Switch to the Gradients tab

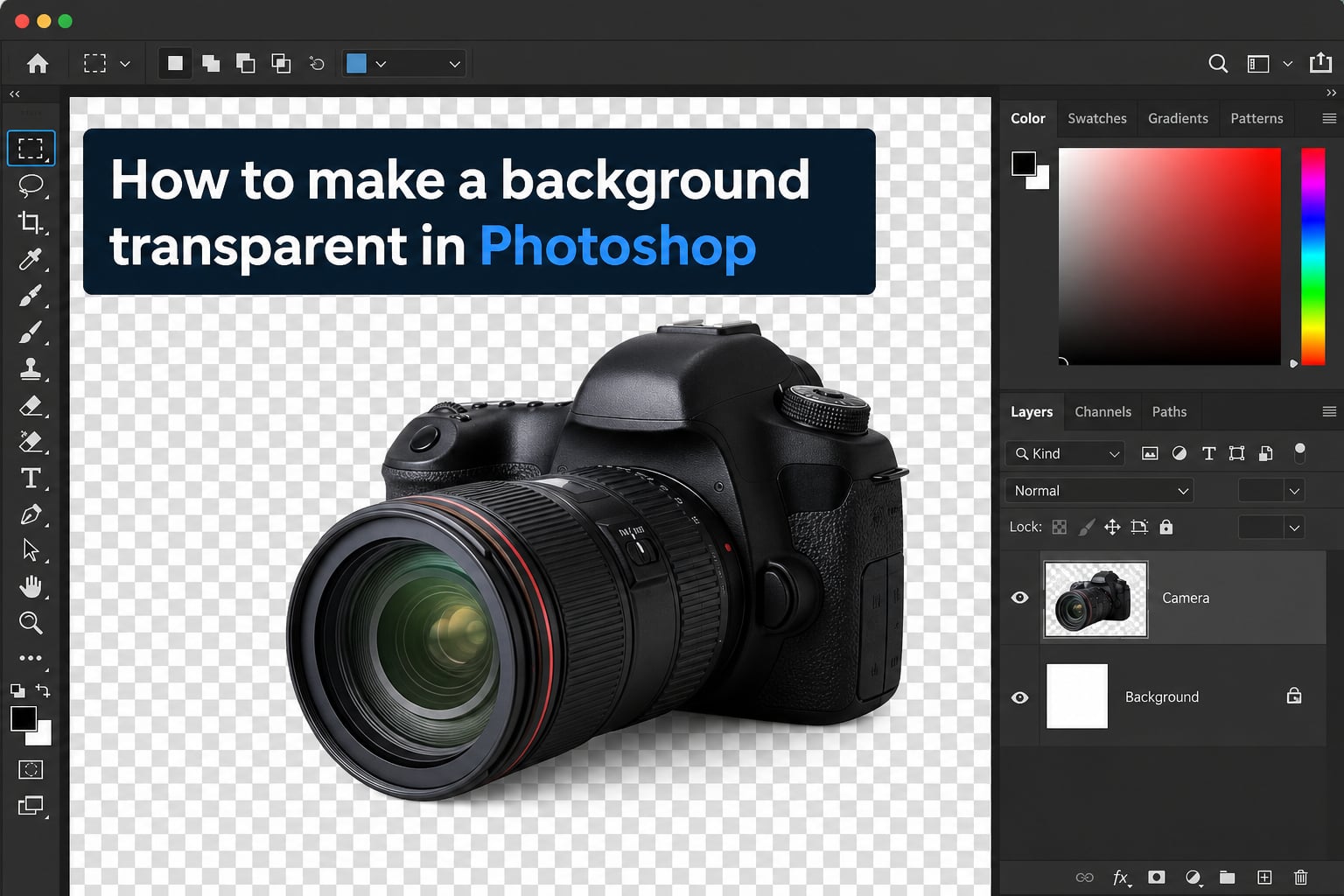tap(1178, 118)
